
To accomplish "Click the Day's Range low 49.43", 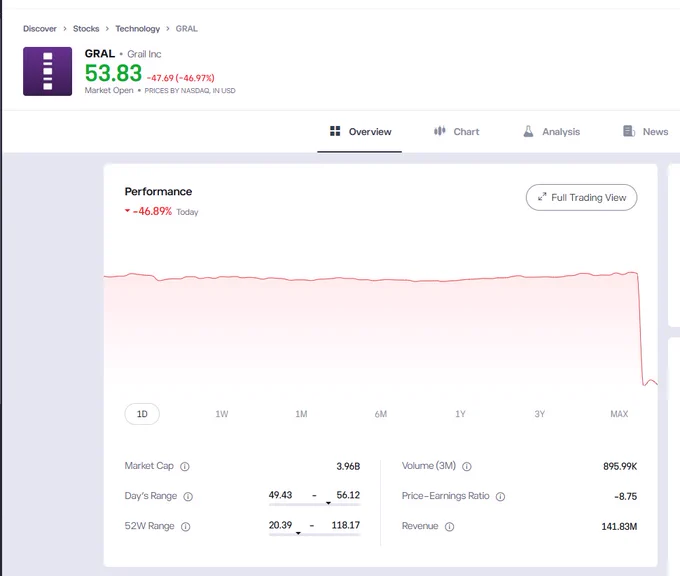I will pos(280,495).
